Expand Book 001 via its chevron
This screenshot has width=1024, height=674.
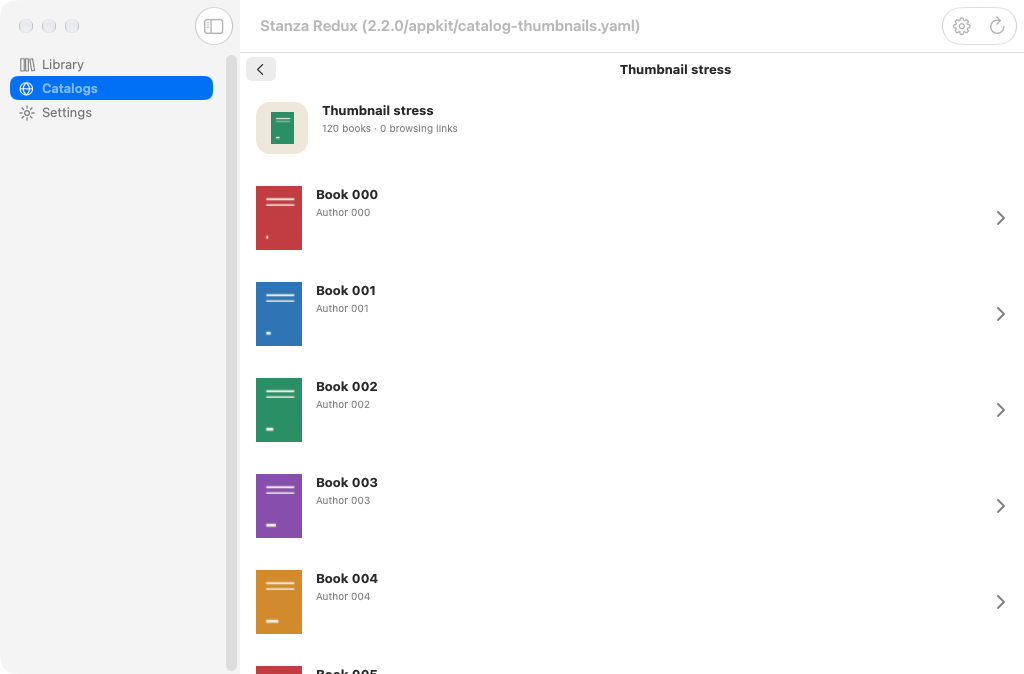click(x=1000, y=314)
